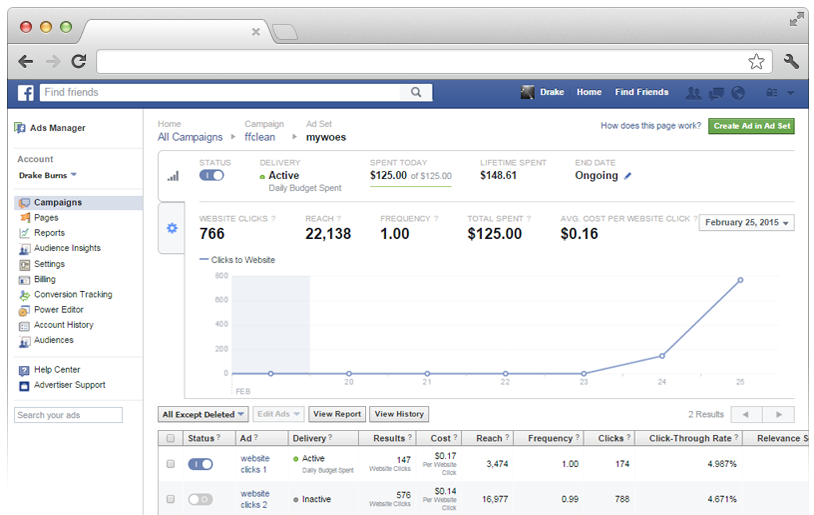Close the browser tab

pyautogui.click(x=256, y=32)
